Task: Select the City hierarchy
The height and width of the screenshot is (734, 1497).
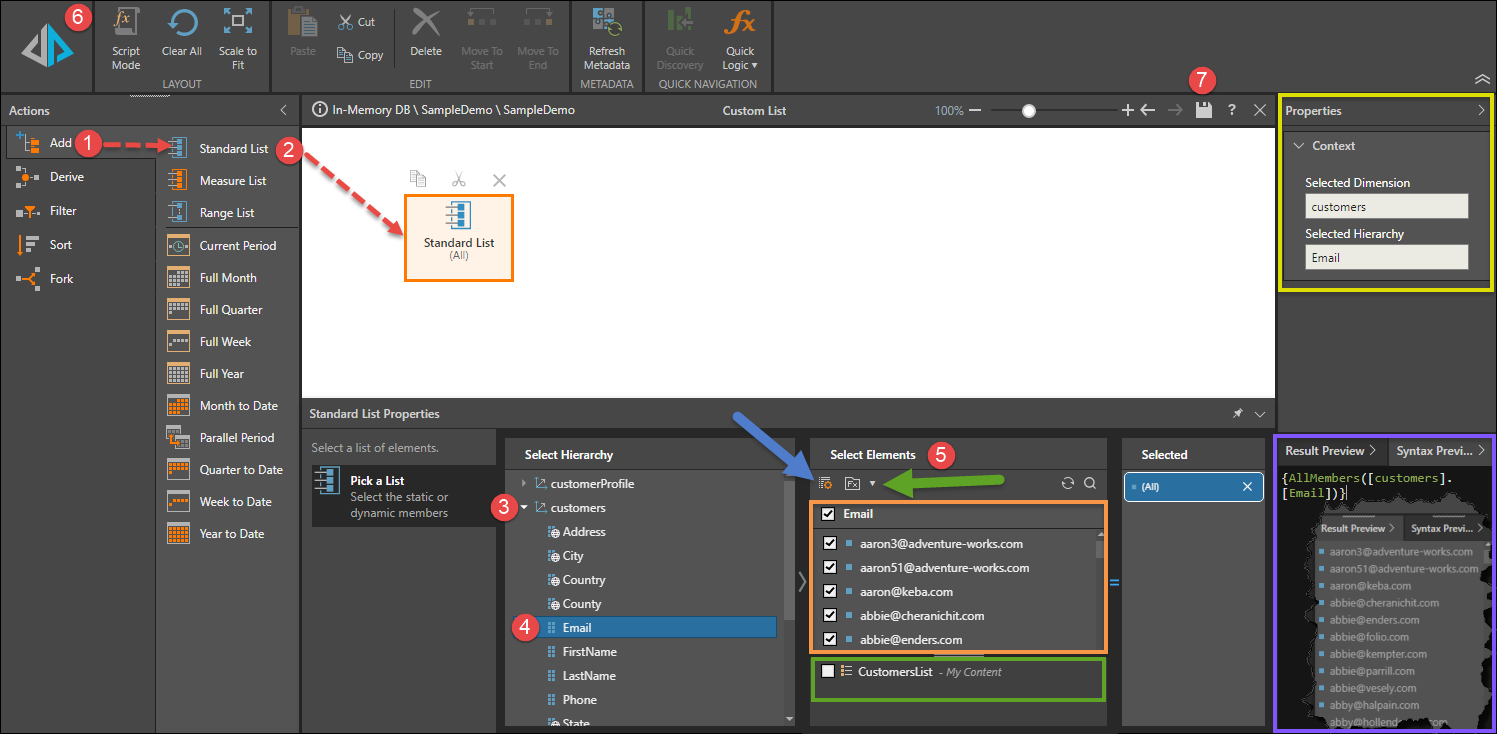Action: pyautogui.click(x=566, y=556)
